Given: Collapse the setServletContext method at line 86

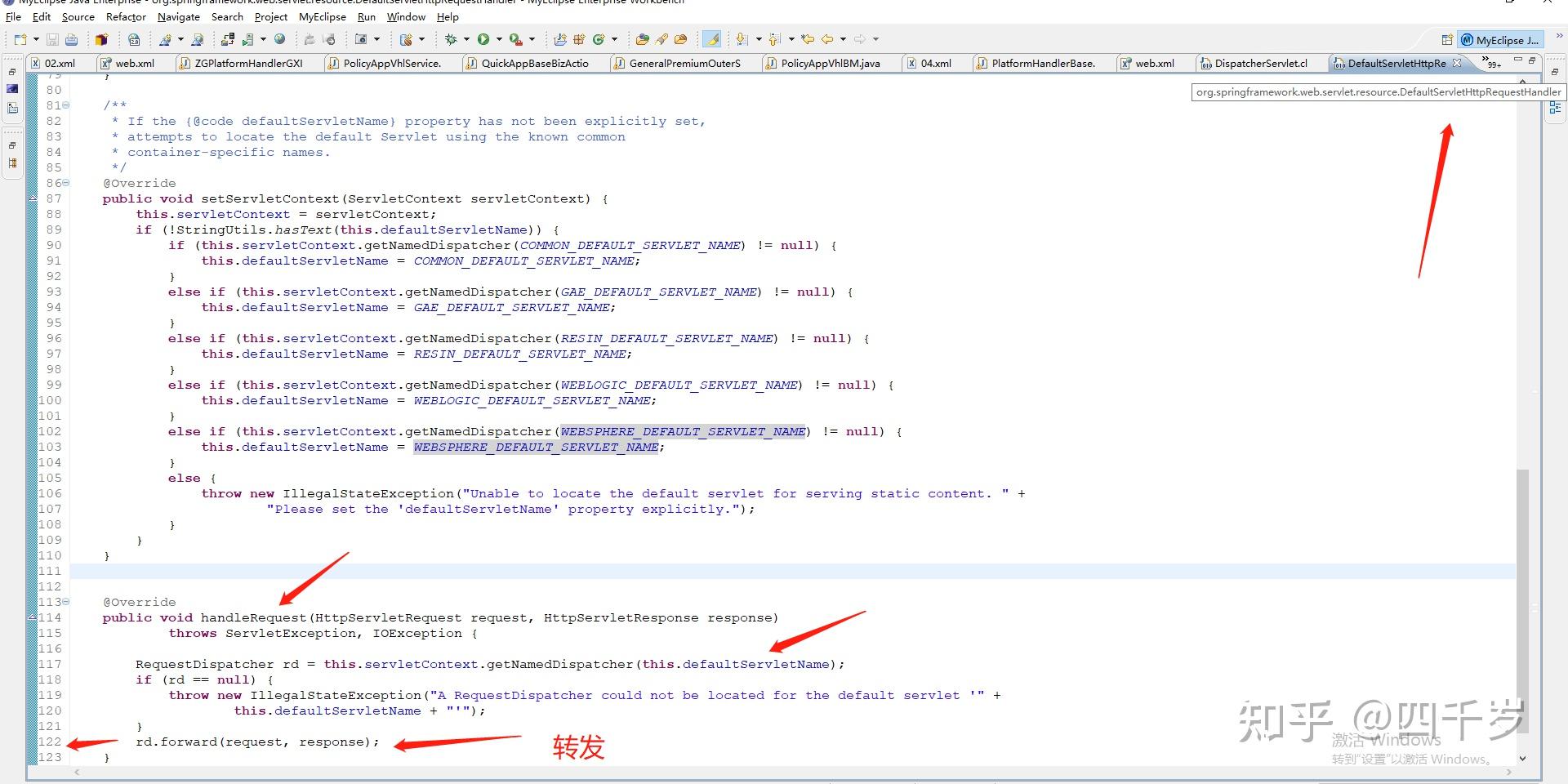Looking at the screenshot, I should tap(66, 183).
